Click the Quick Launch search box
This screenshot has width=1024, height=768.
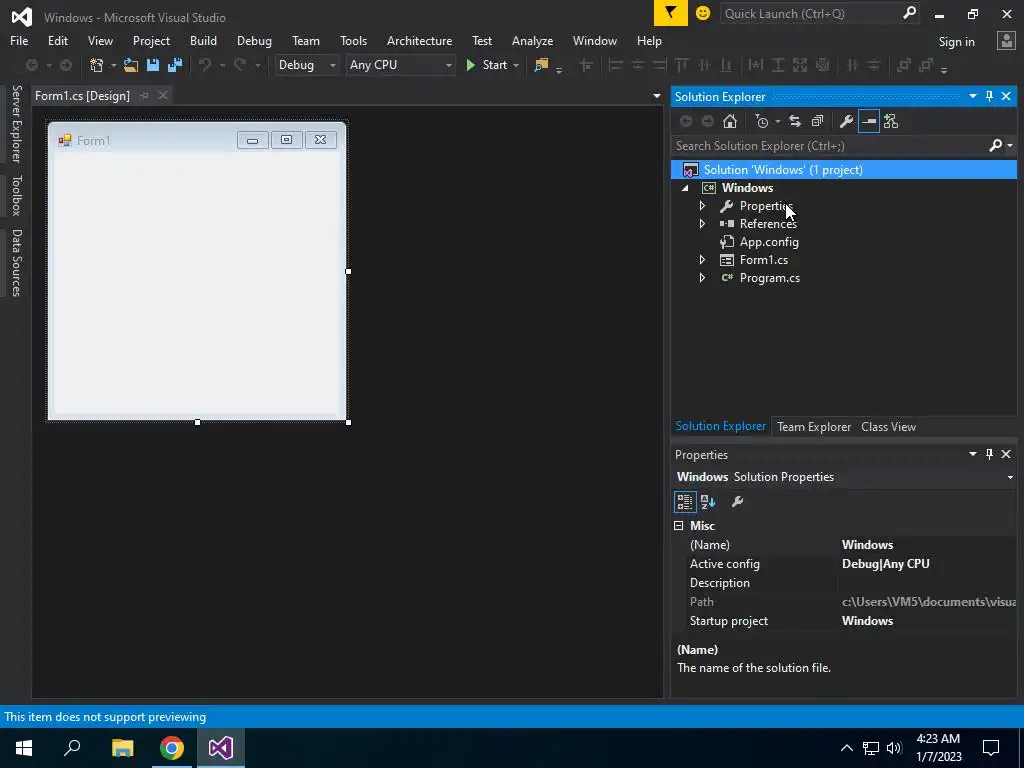tap(811, 13)
